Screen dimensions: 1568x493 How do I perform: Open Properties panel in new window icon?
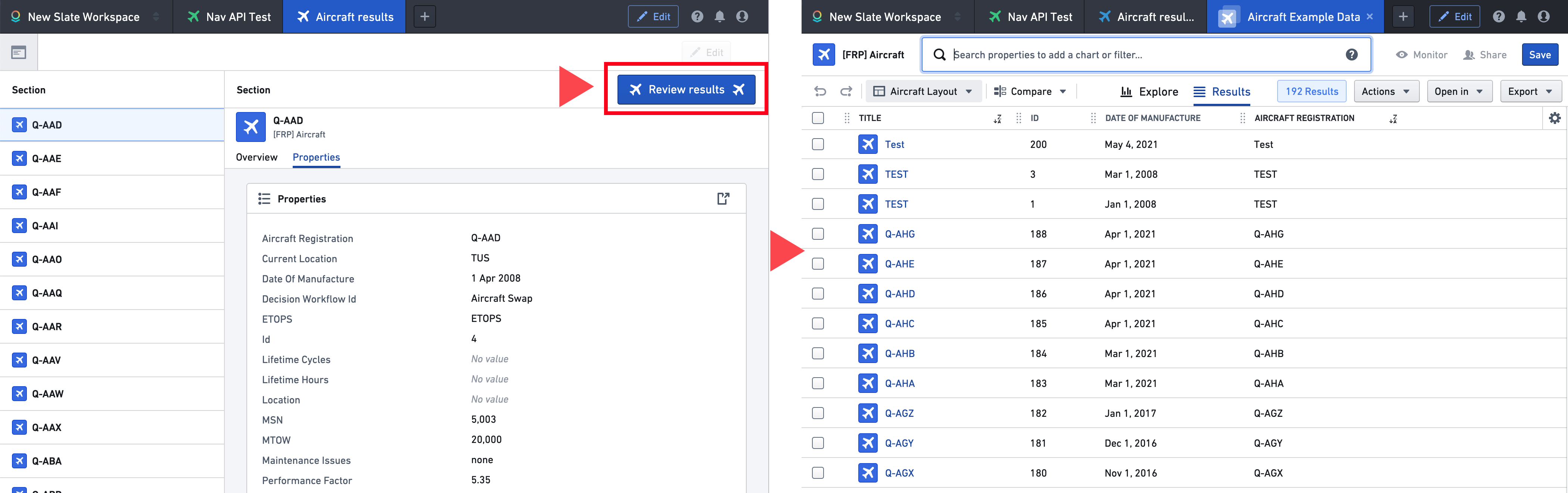[723, 198]
